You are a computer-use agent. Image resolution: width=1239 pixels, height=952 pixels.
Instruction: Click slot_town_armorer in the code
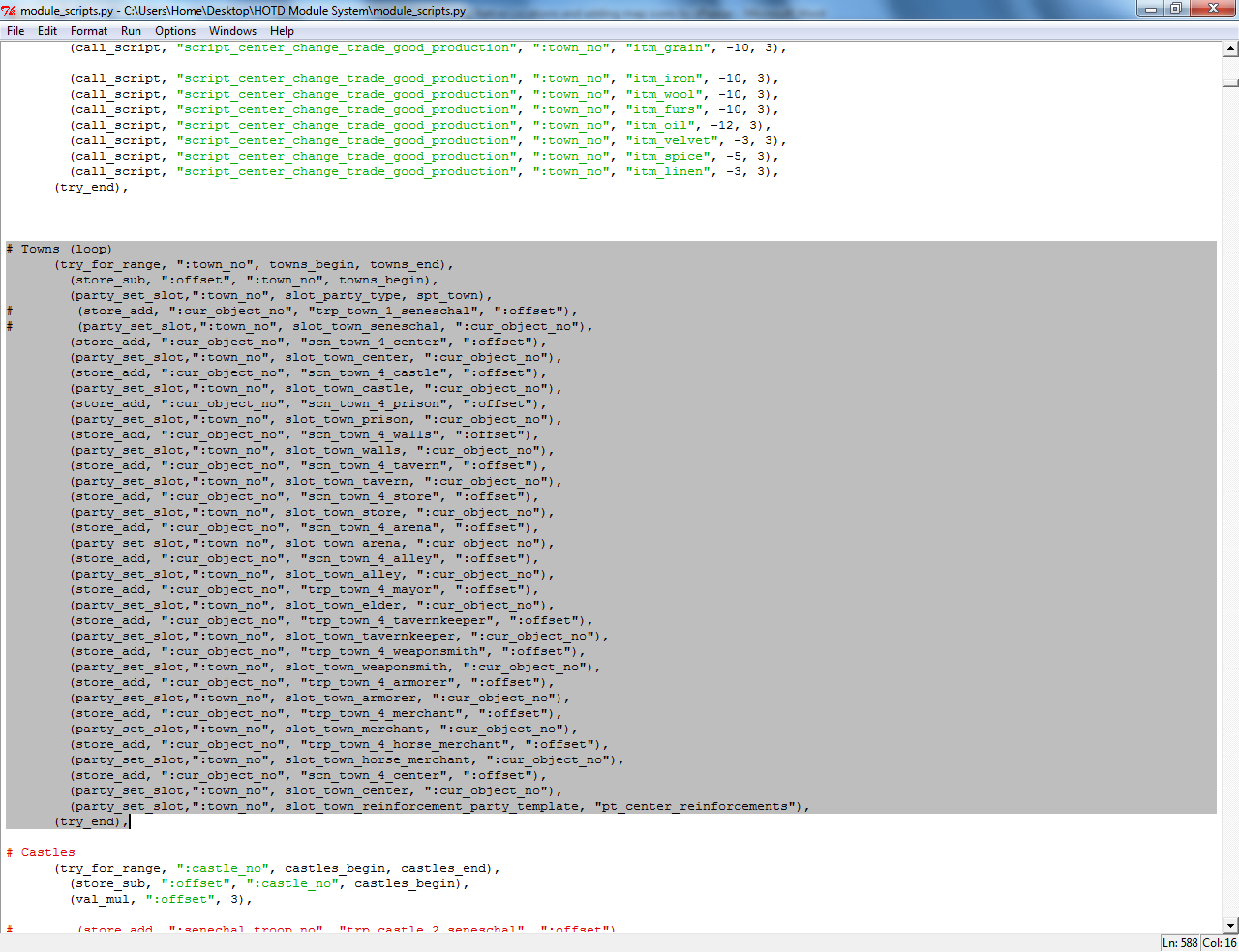point(350,698)
